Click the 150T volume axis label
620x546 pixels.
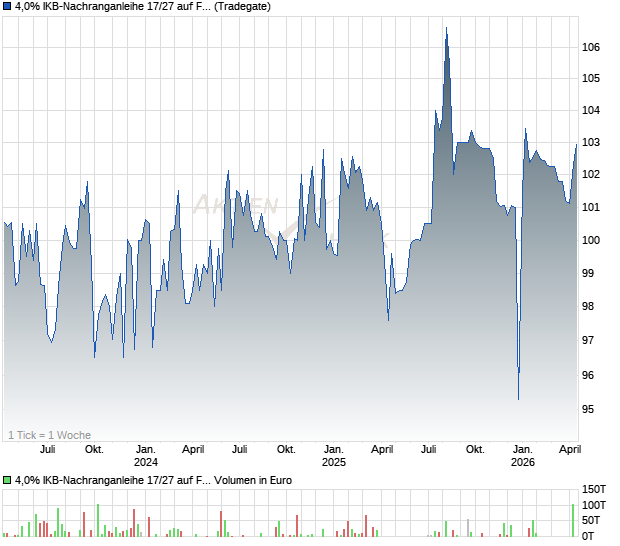(x=594, y=489)
